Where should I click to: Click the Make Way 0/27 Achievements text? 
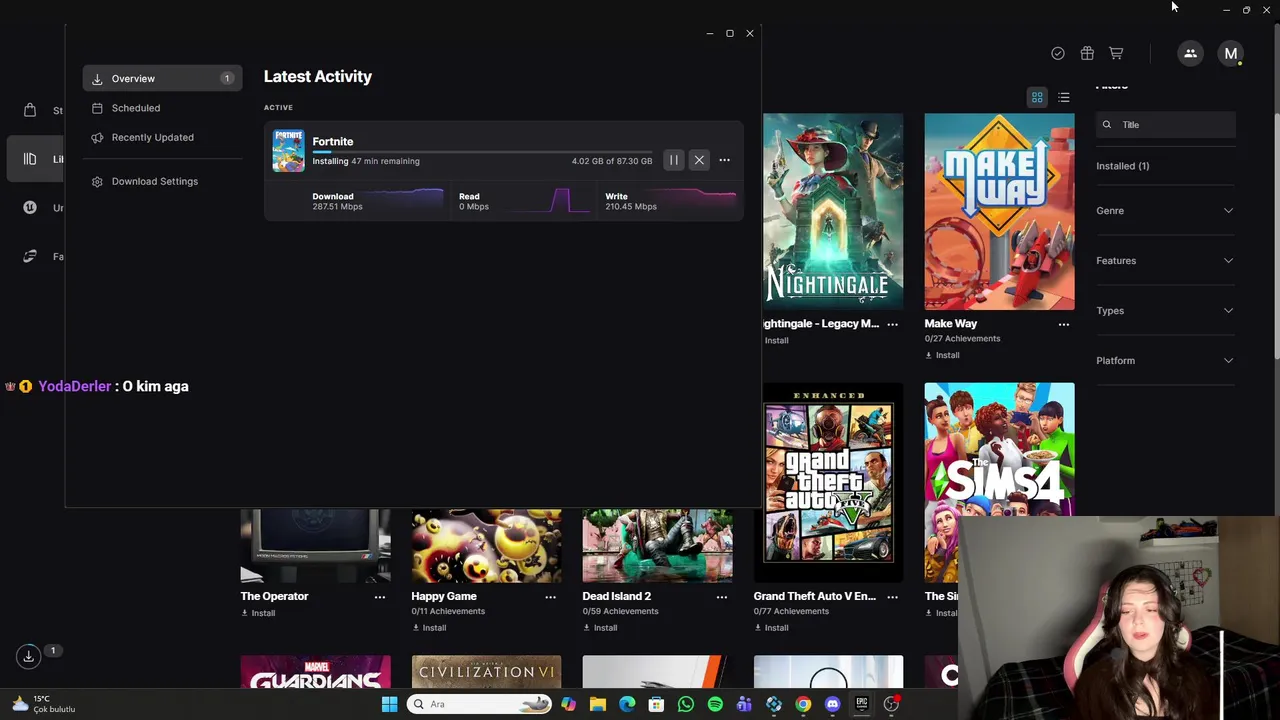tap(962, 339)
